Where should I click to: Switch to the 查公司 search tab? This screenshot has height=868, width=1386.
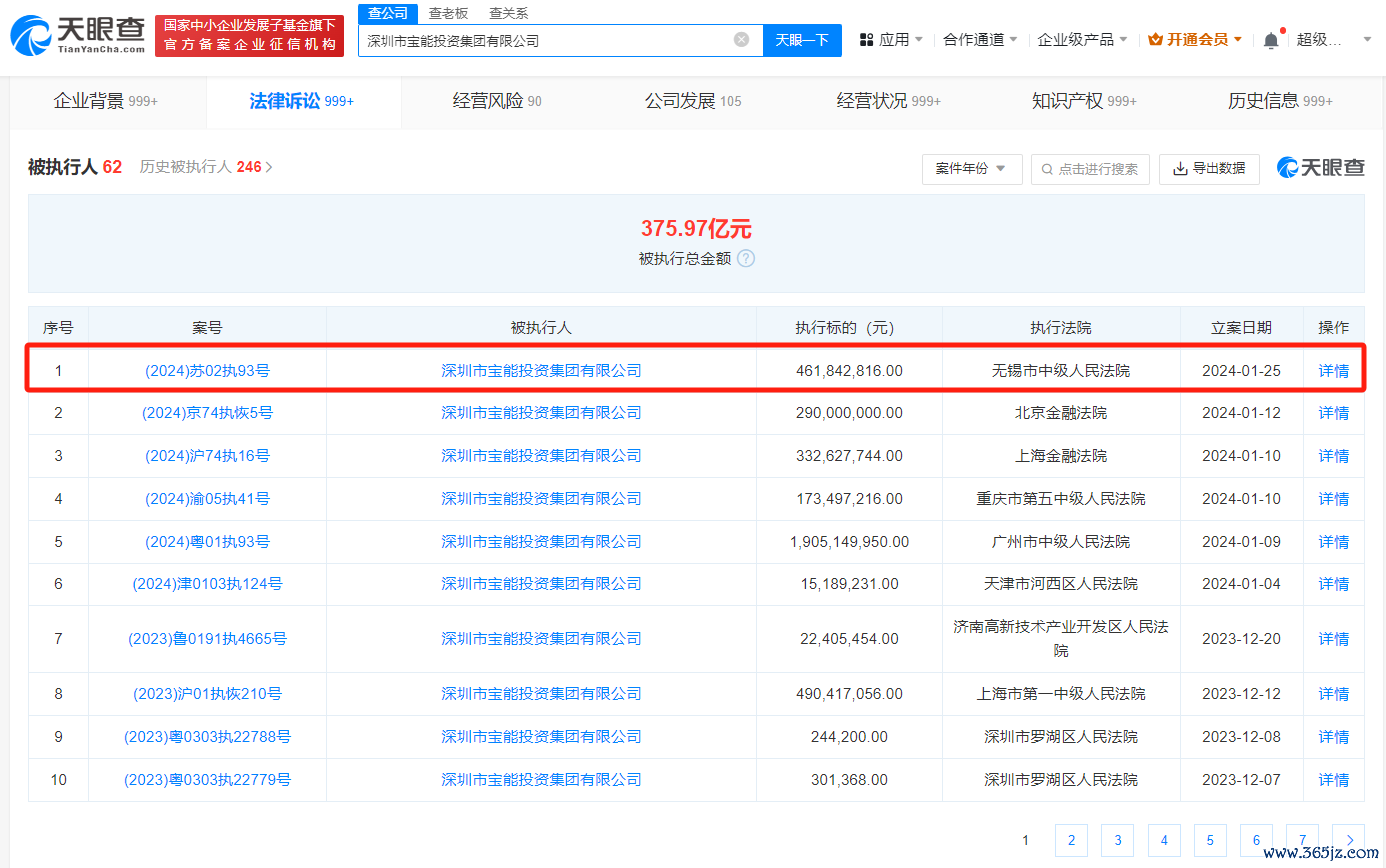pyautogui.click(x=388, y=13)
